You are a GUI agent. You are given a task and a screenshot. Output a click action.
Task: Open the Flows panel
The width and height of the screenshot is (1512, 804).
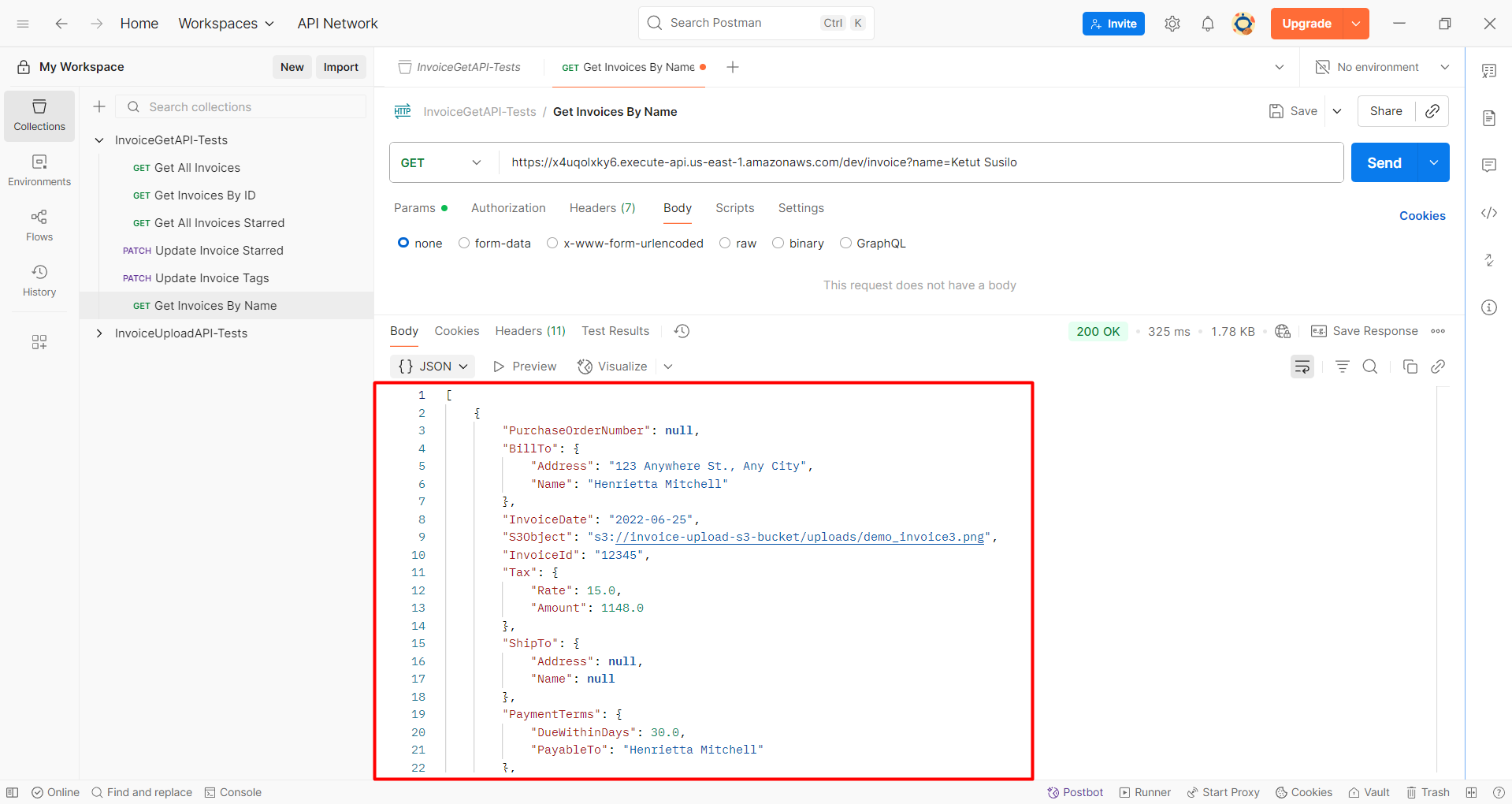tap(39, 225)
